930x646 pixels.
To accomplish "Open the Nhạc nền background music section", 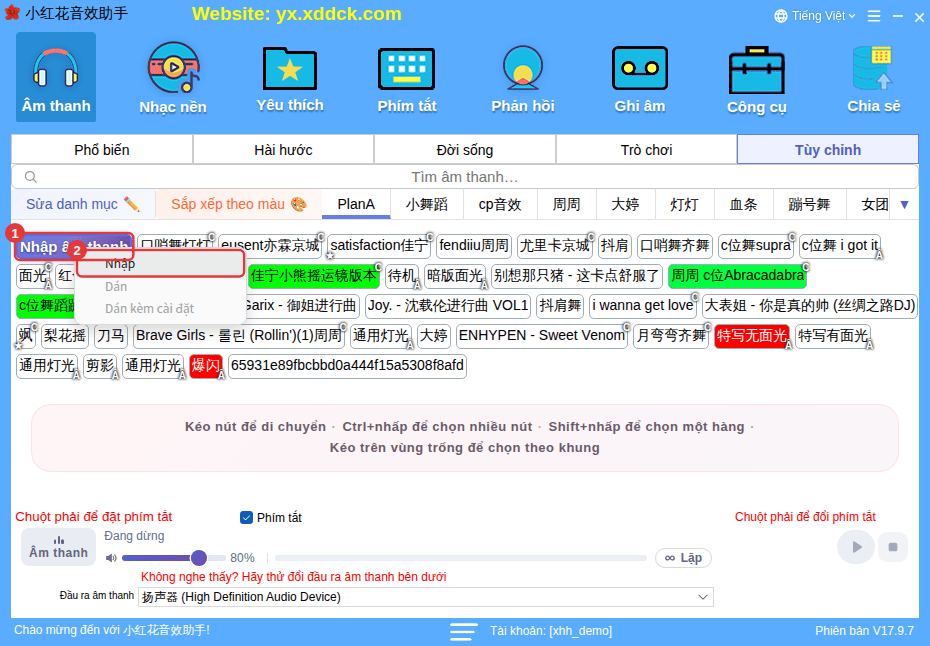I will 173,77.
